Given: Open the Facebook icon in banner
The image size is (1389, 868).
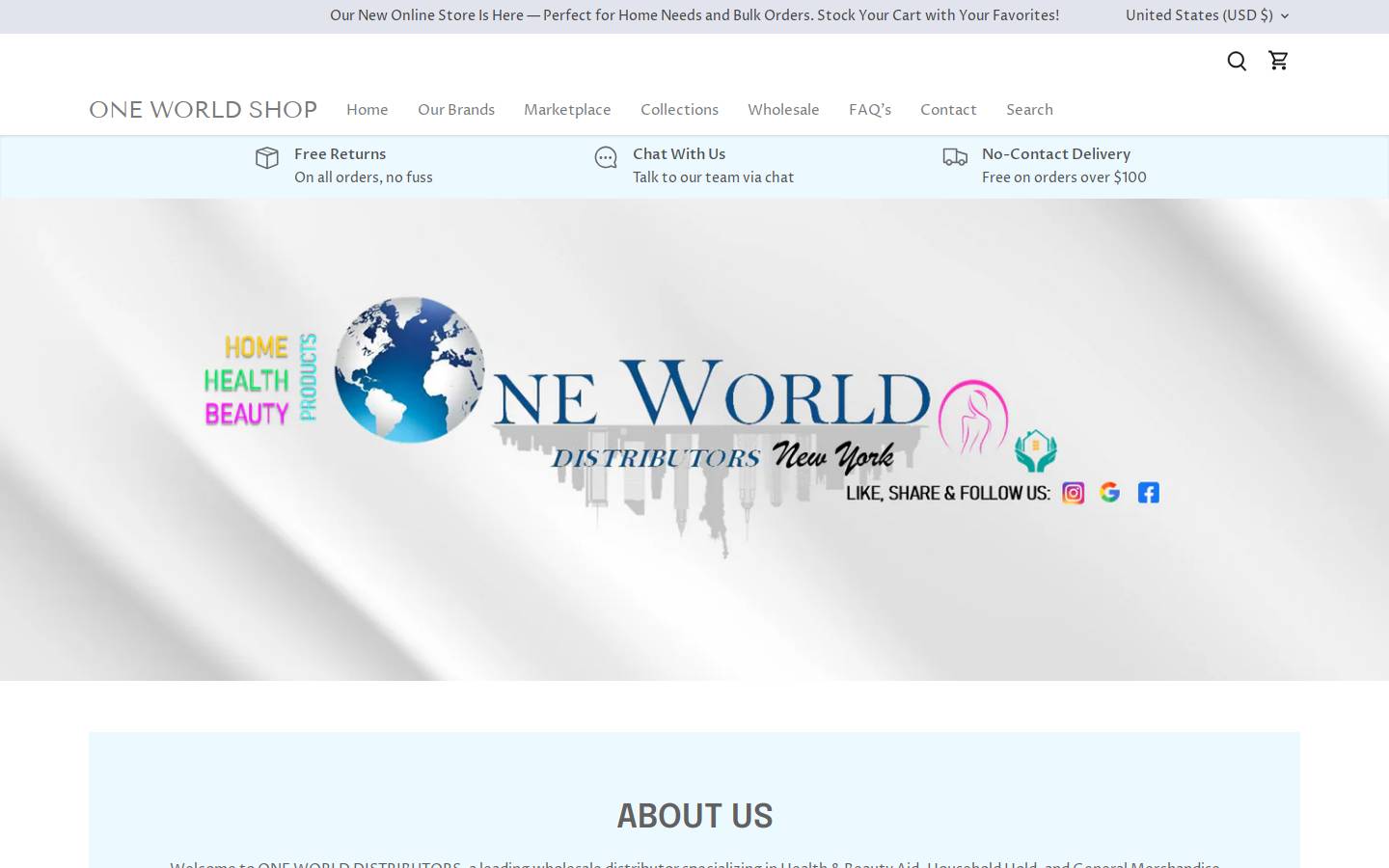Looking at the screenshot, I should (1149, 493).
